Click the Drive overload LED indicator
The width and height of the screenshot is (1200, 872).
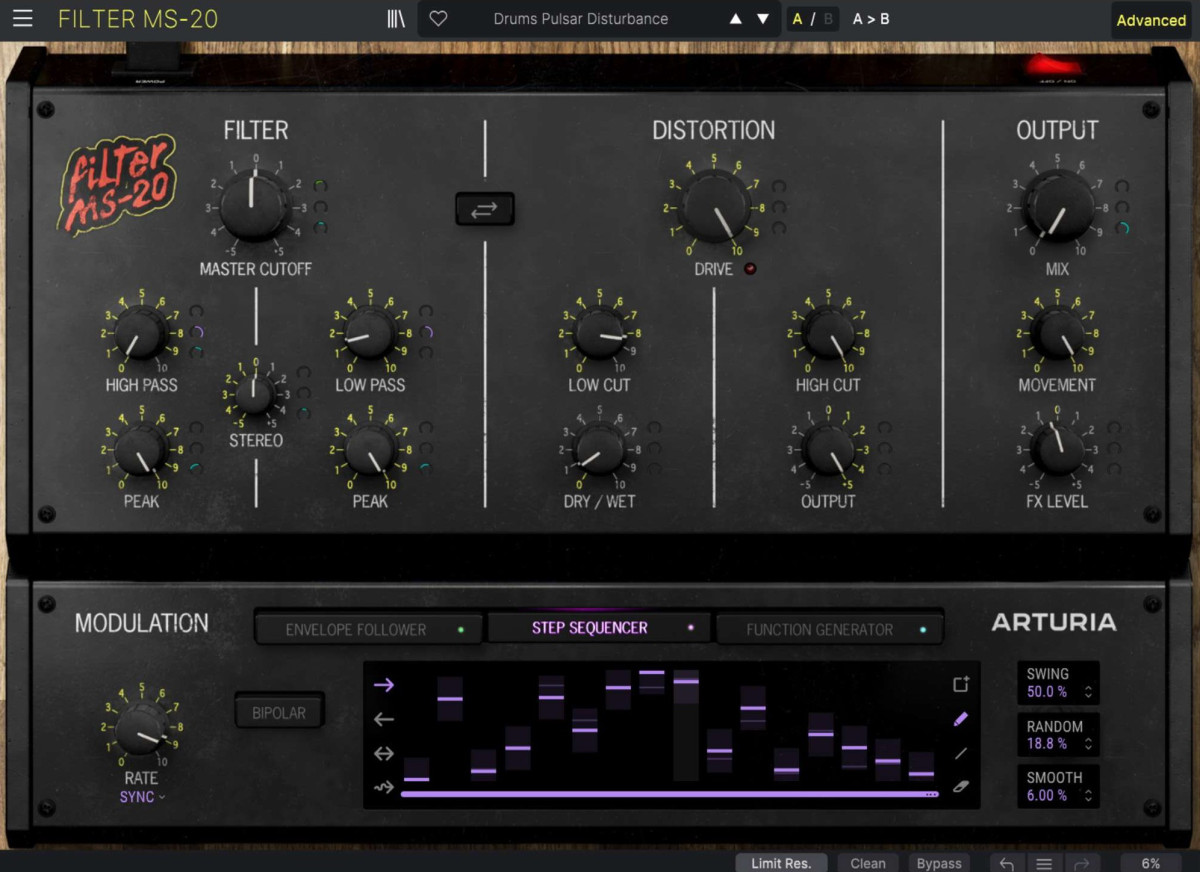pos(751,269)
